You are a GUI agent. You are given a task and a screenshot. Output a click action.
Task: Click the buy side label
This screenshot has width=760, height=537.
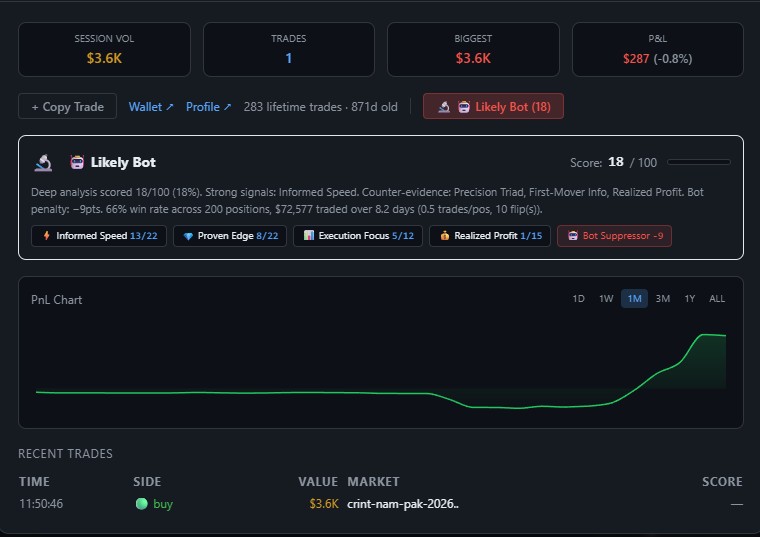pos(163,504)
